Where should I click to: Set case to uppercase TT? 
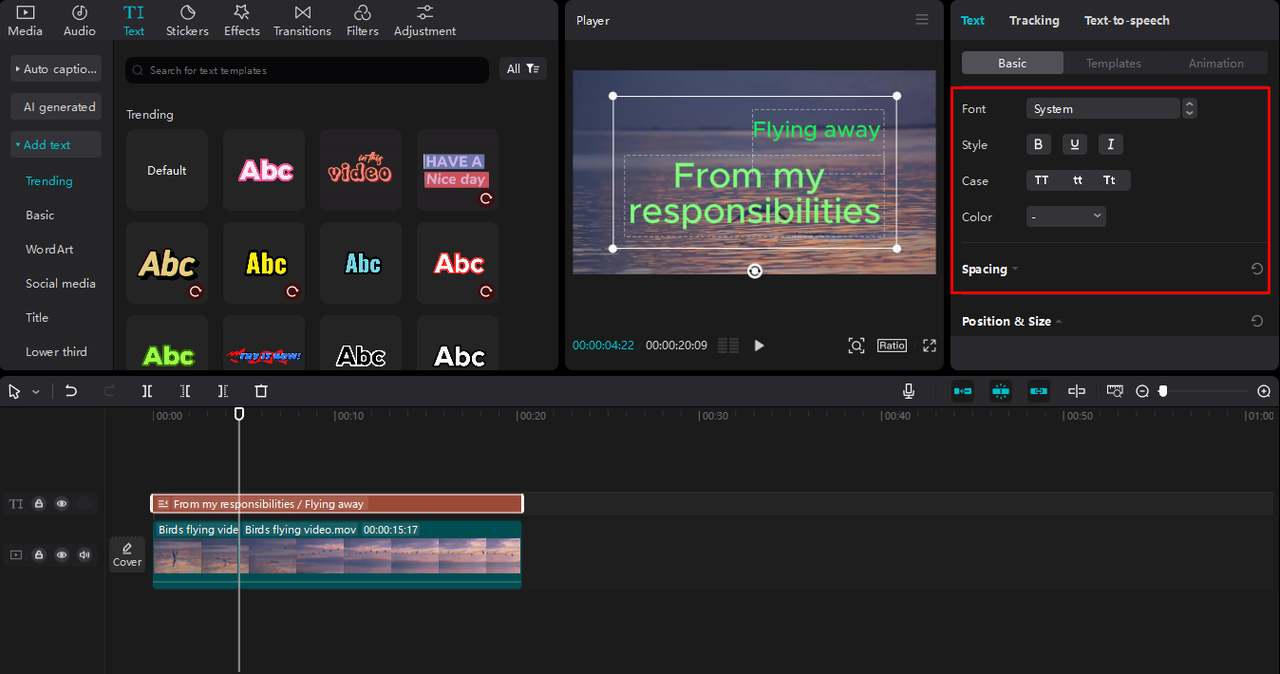(1042, 181)
